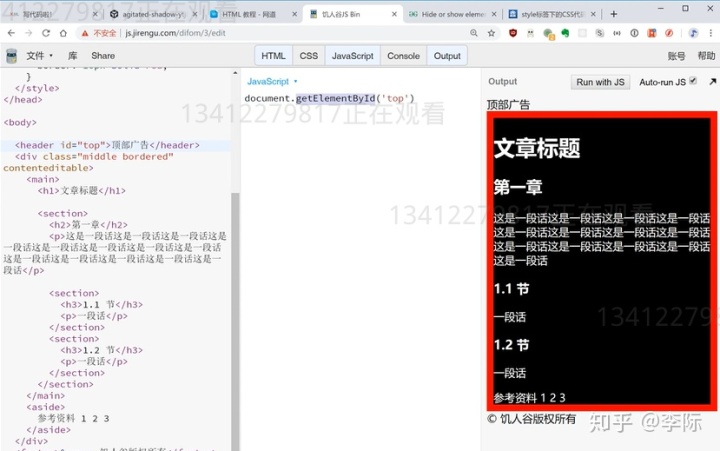Close the HTML 教程 browser tab
Viewport: 720px width, 451px height.
click(x=295, y=14)
